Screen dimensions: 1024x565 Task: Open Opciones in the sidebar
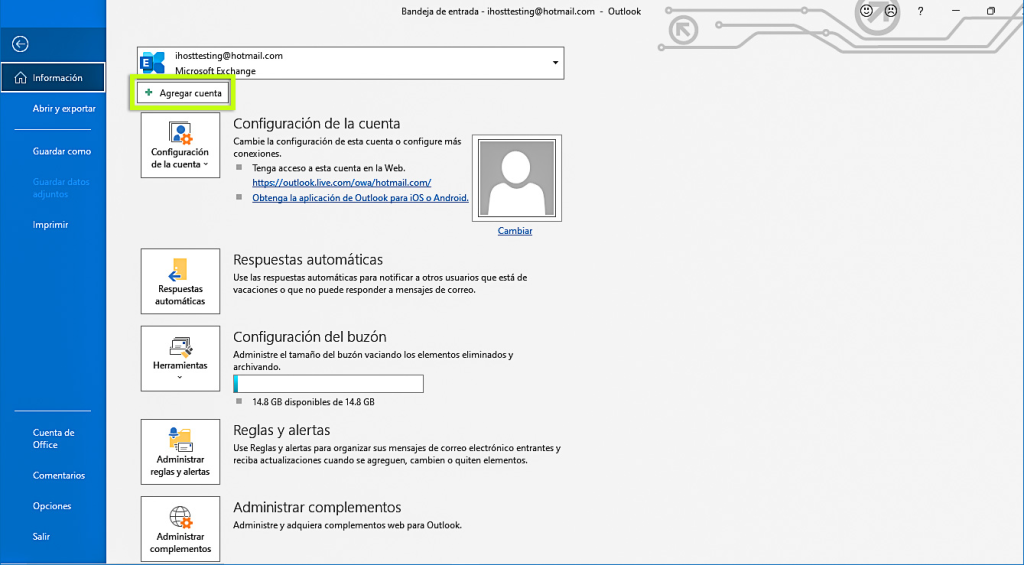tap(52, 506)
